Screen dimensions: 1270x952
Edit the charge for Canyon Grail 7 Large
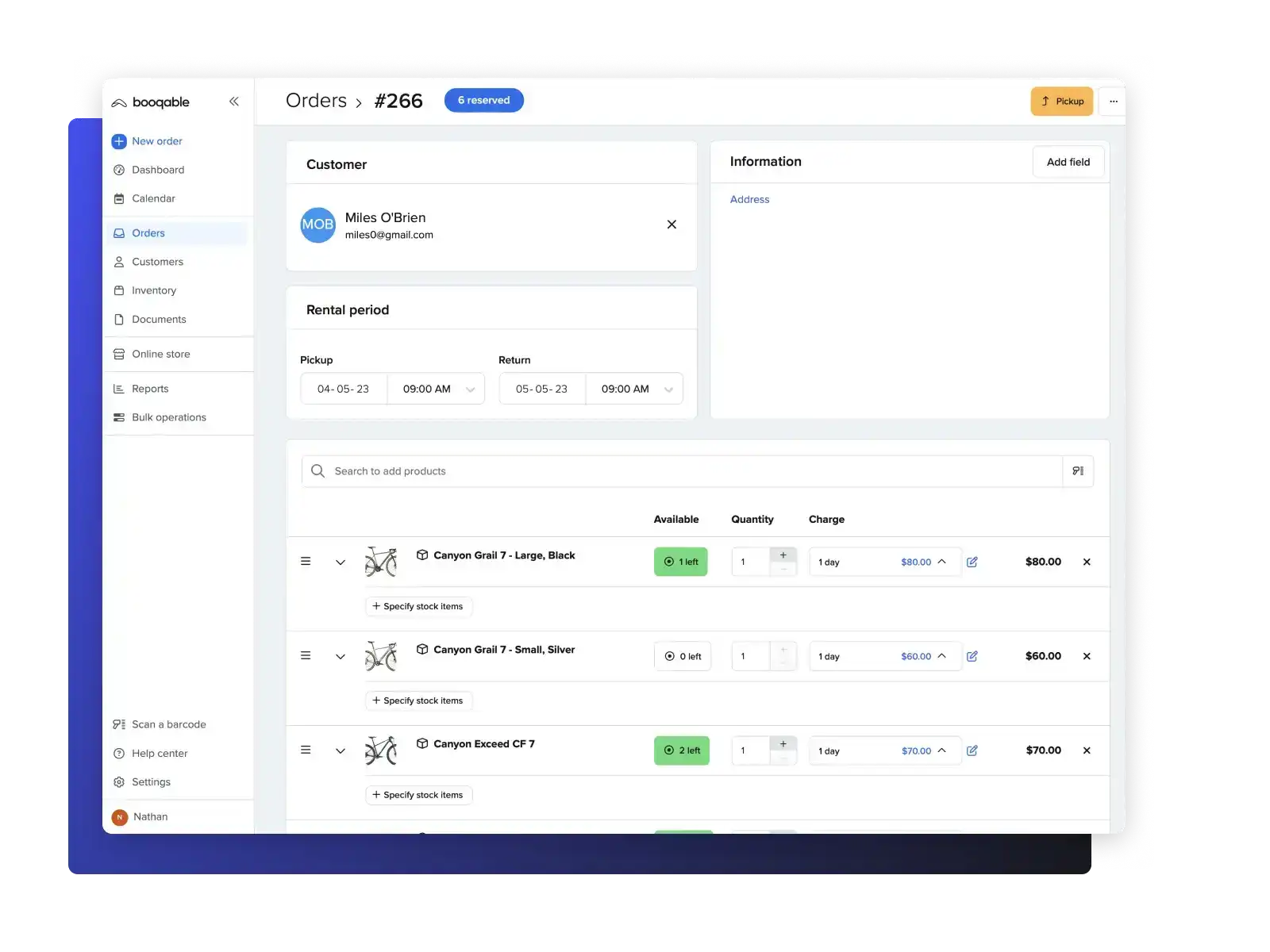[x=972, y=562]
